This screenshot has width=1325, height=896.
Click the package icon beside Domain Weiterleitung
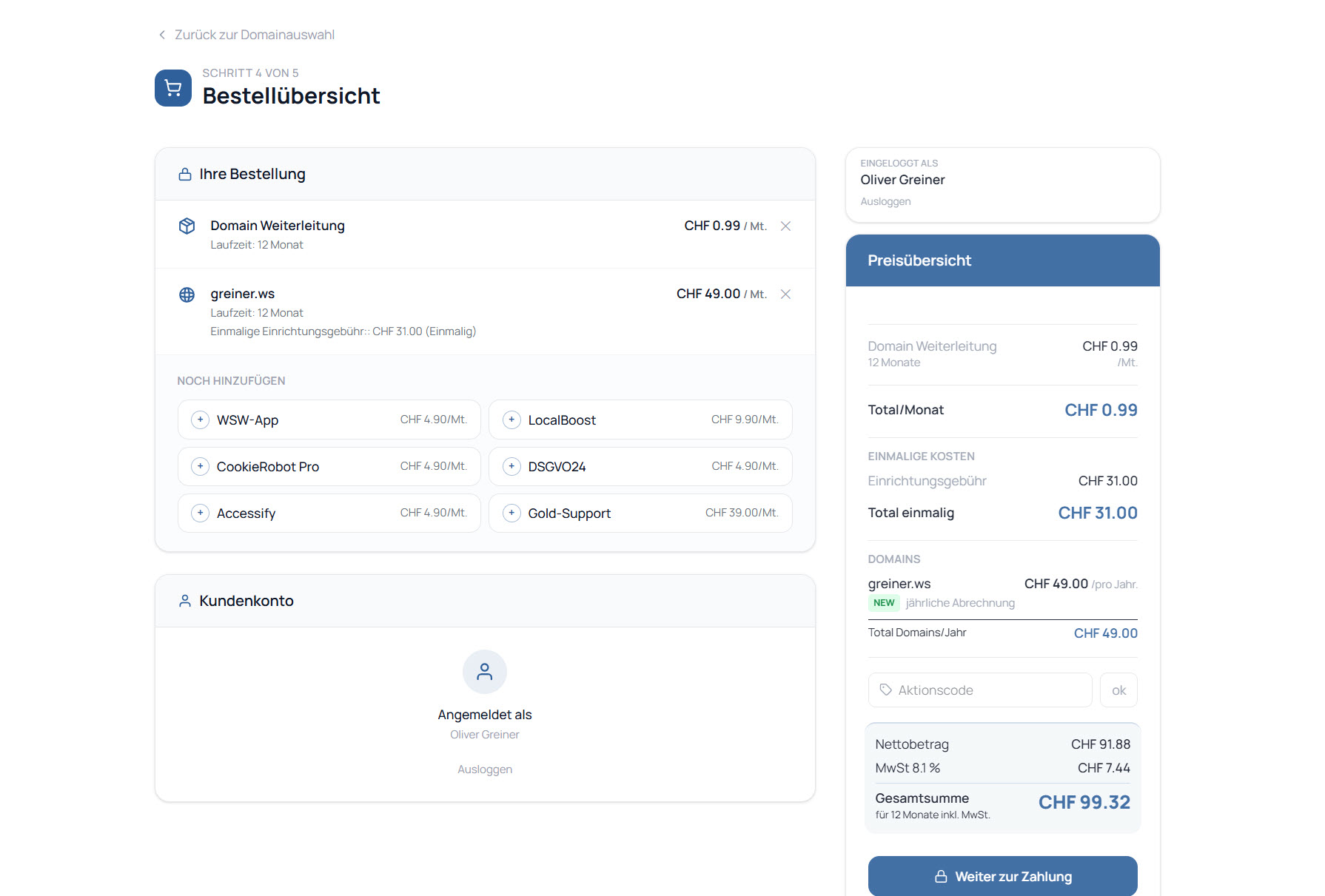click(x=187, y=226)
